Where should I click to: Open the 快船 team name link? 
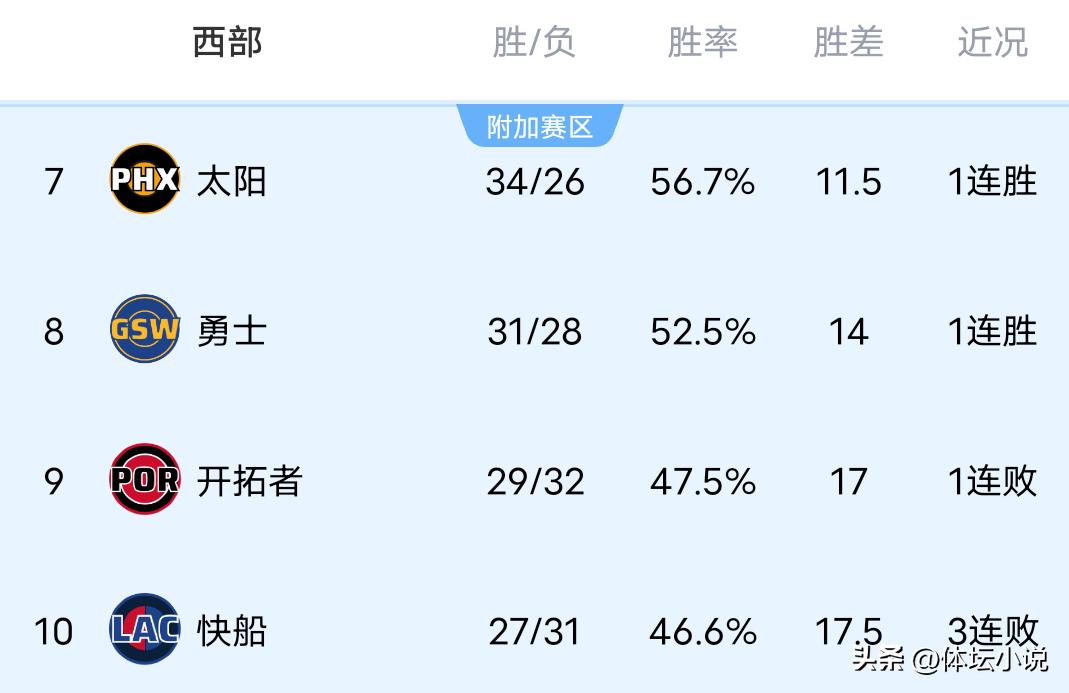(x=231, y=631)
